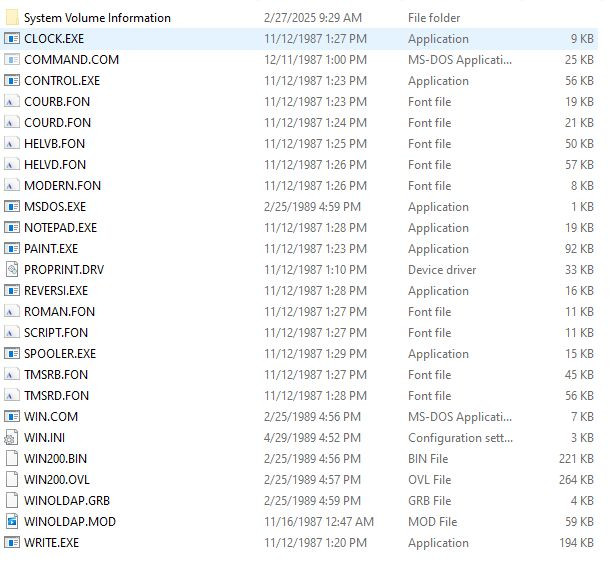Click the 33 KB size value
This screenshot has width=614, height=562.
[579, 269]
